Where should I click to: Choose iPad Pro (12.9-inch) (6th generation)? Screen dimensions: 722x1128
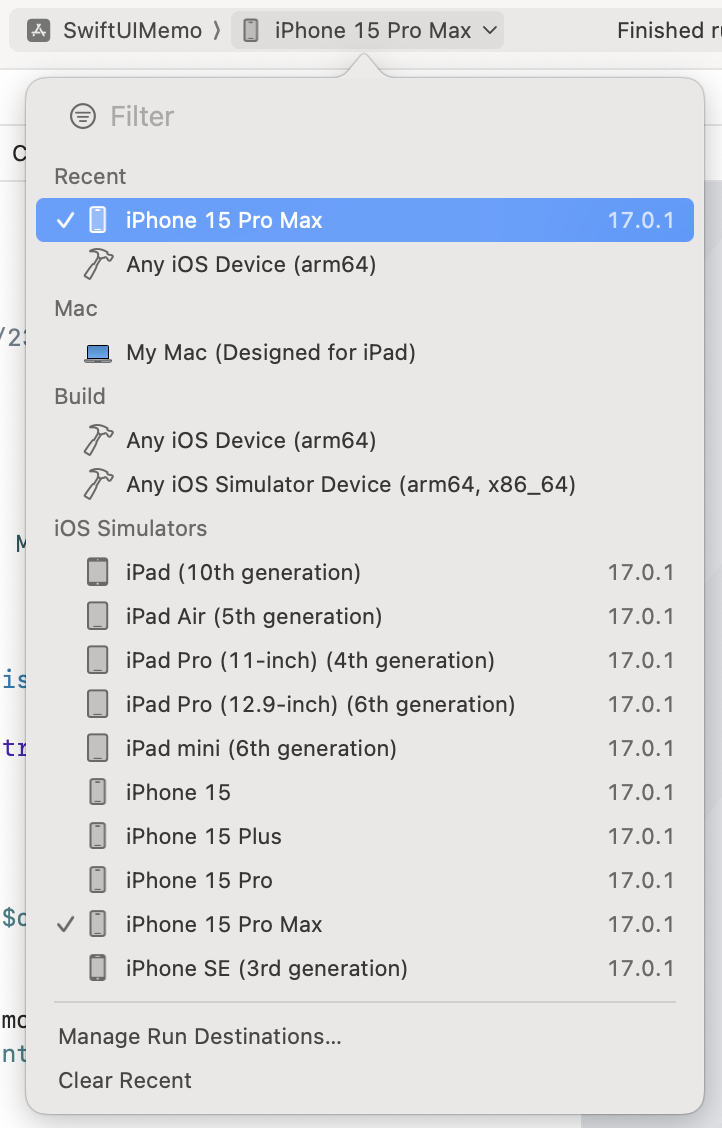pyautogui.click(x=365, y=704)
